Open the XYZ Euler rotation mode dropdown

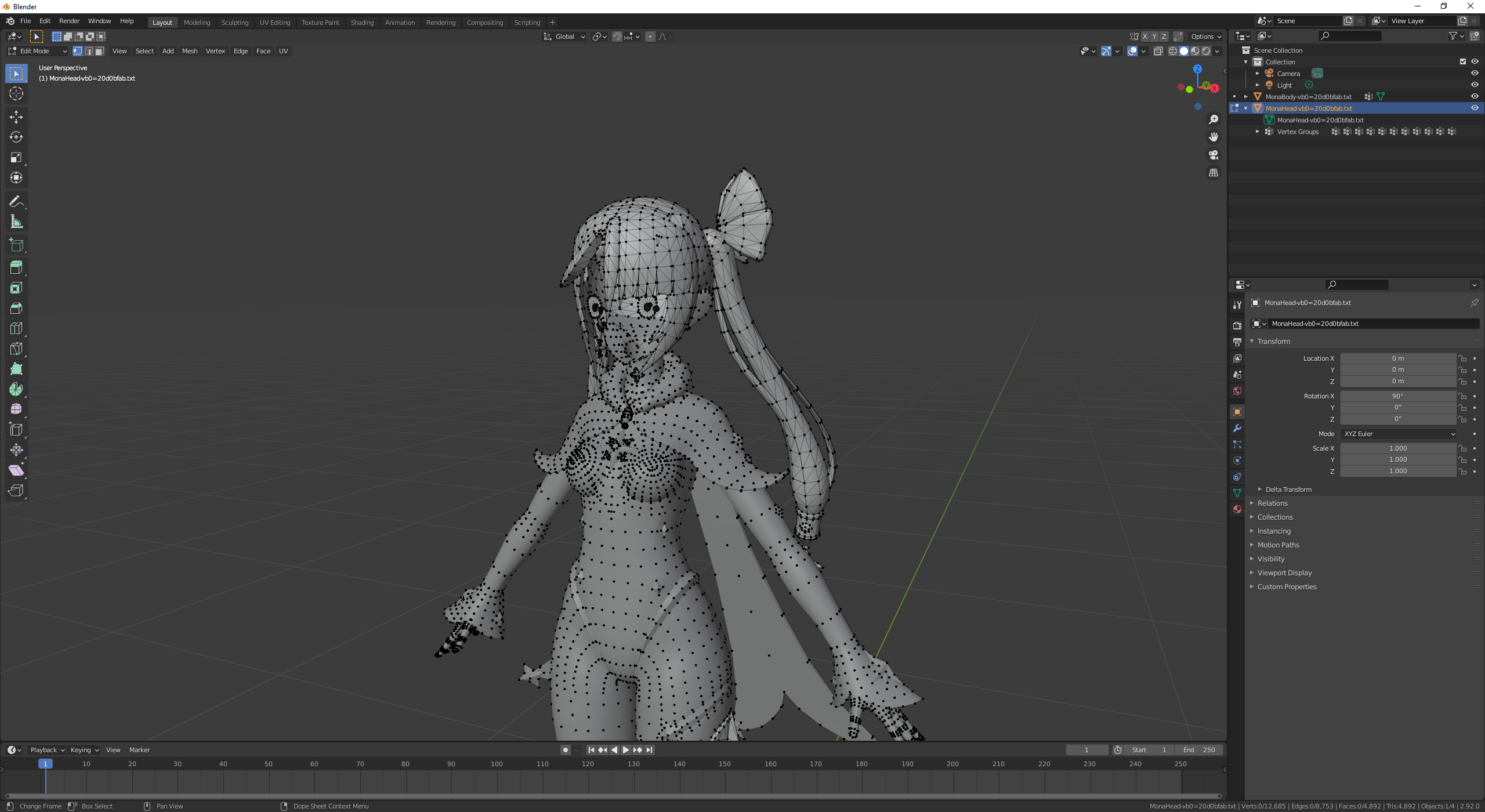(1398, 434)
